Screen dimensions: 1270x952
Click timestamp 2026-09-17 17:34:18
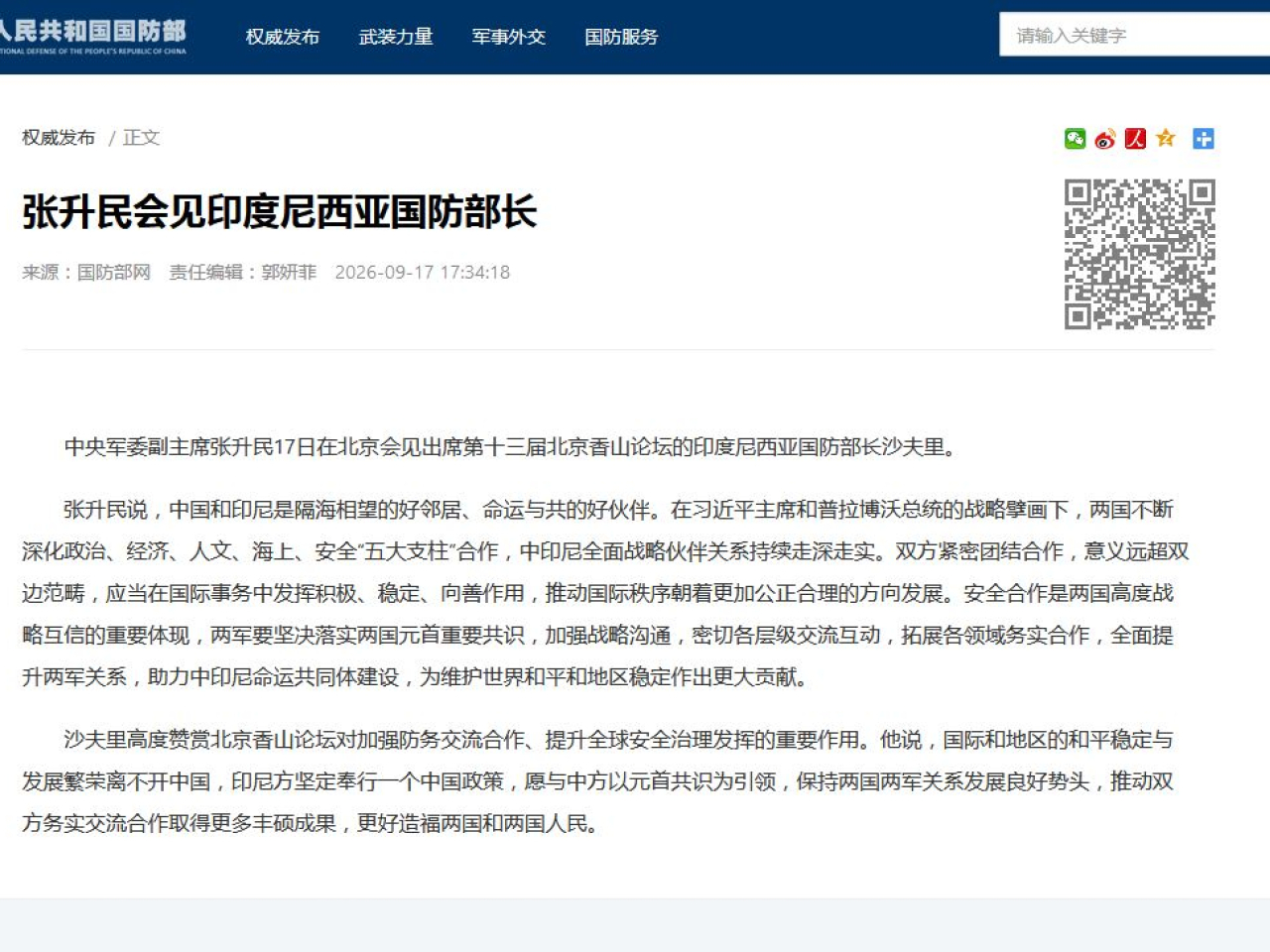(x=423, y=273)
